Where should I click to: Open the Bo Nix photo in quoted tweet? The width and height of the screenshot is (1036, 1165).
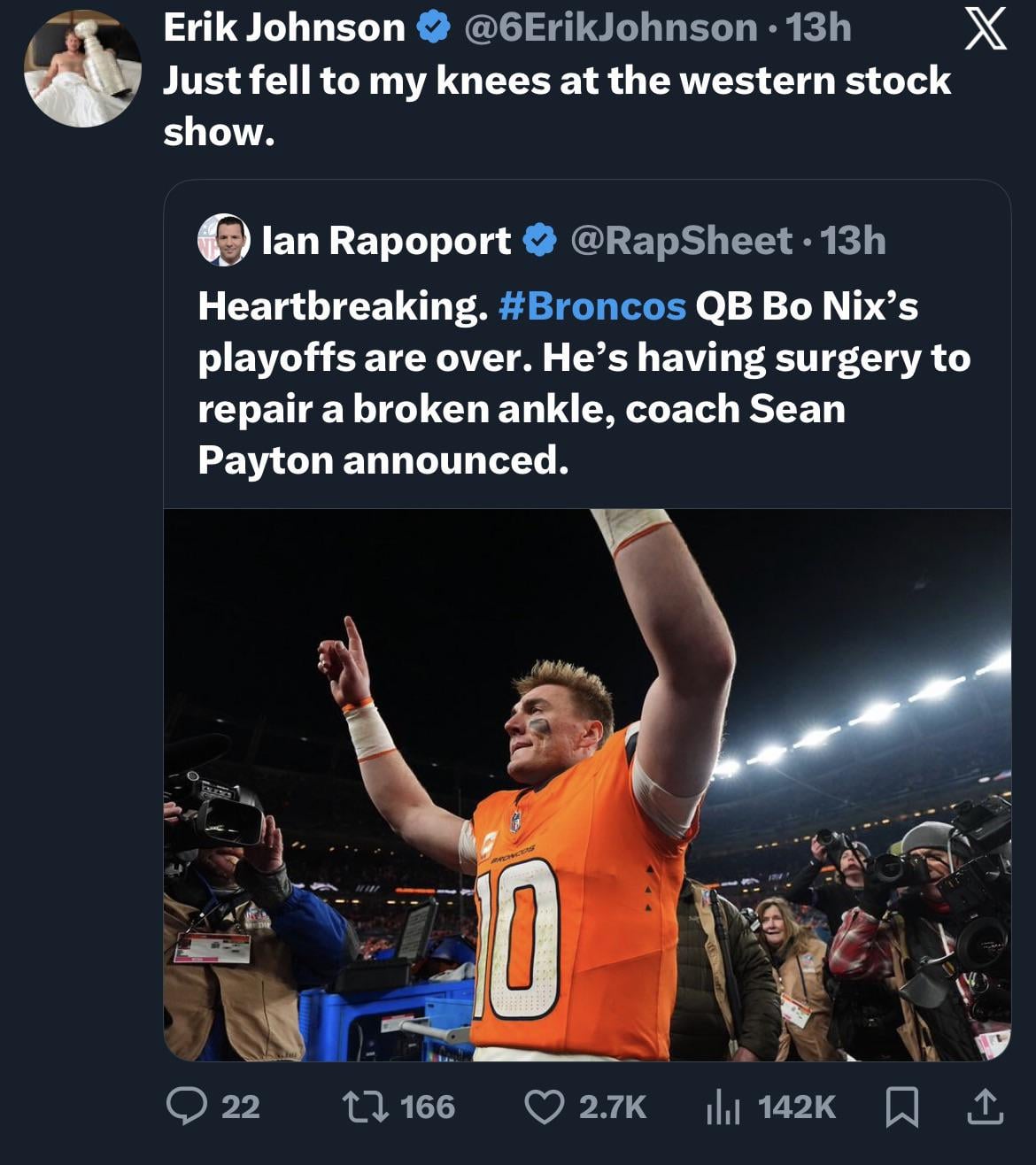click(587, 784)
